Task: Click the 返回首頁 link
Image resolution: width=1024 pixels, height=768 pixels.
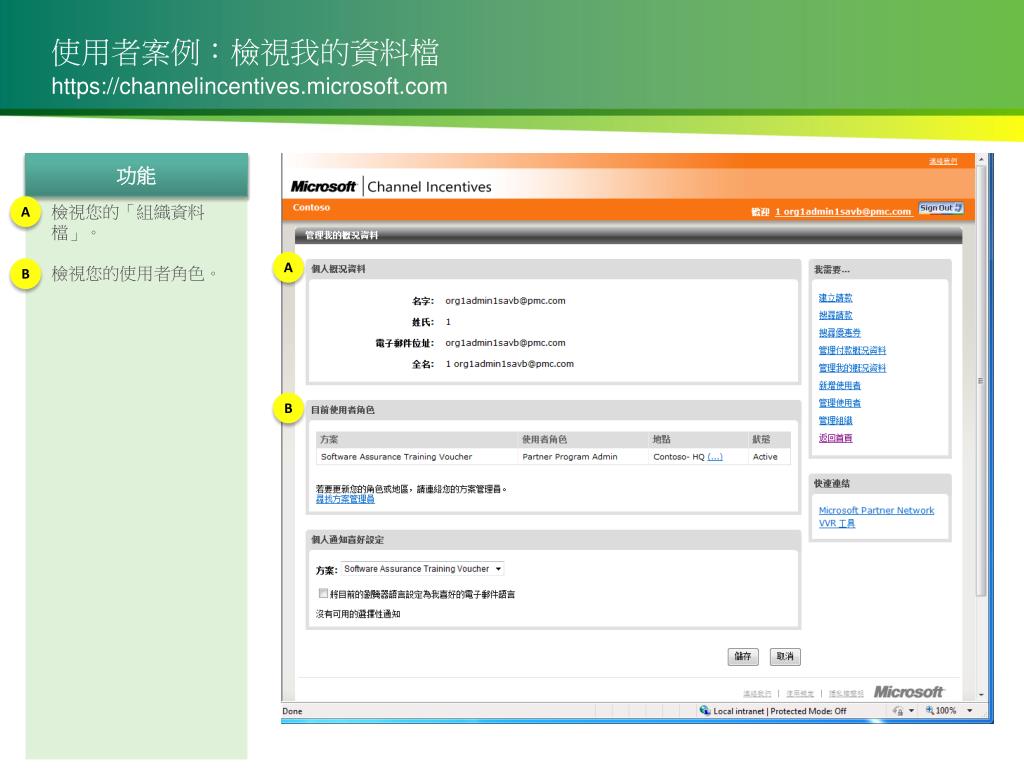Action: pos(835,438)
